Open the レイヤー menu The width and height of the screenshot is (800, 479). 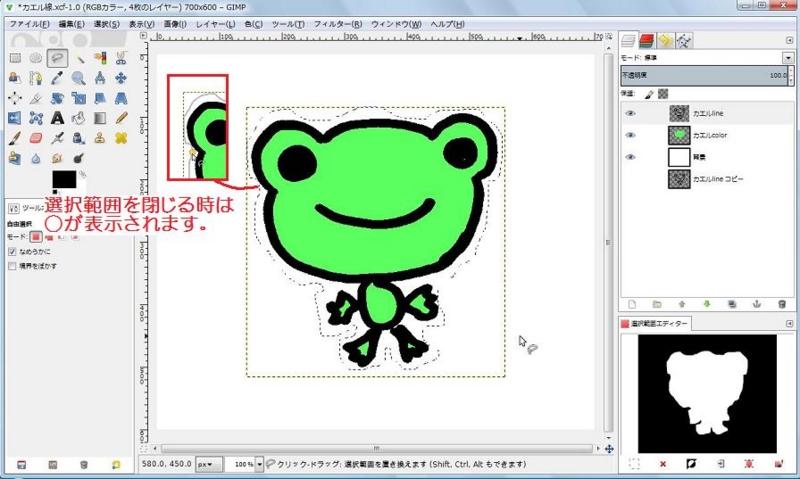click(x=215, y=24)
